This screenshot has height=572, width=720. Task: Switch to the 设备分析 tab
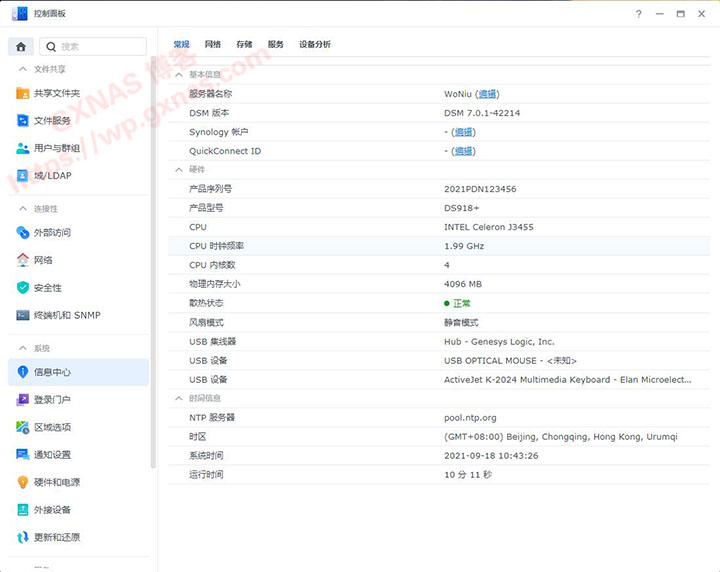click(x=315, y=45)
